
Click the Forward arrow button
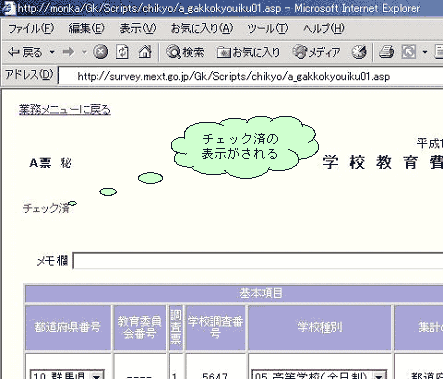point(69,52)
